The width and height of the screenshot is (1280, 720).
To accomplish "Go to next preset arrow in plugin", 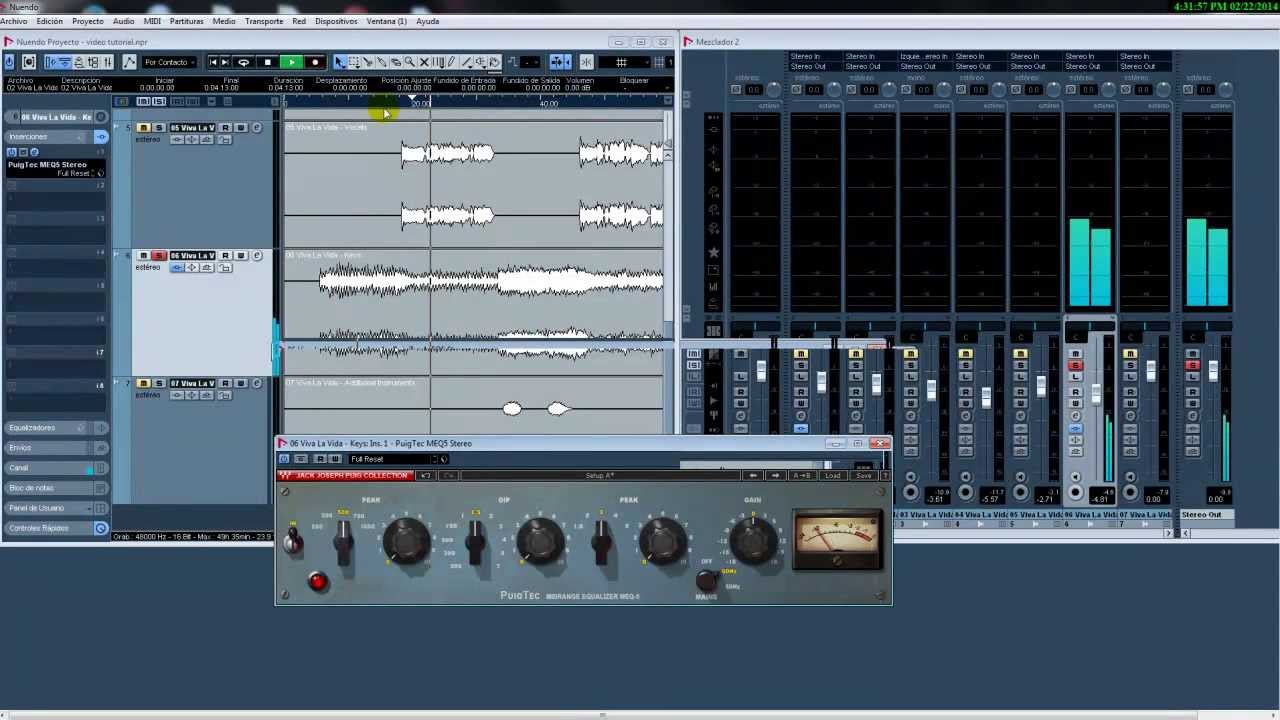I will pos(775,476).
